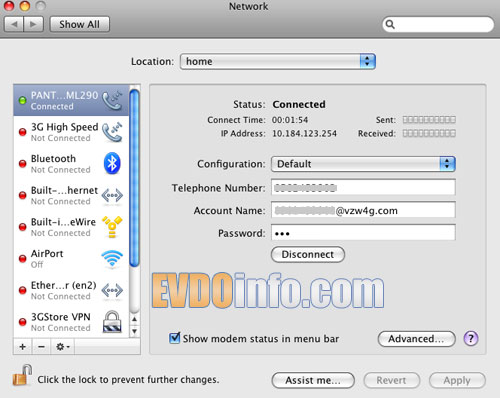500x398 pixels.
Task: Open the Configuration dropdown
Action: tap(363, 164)
